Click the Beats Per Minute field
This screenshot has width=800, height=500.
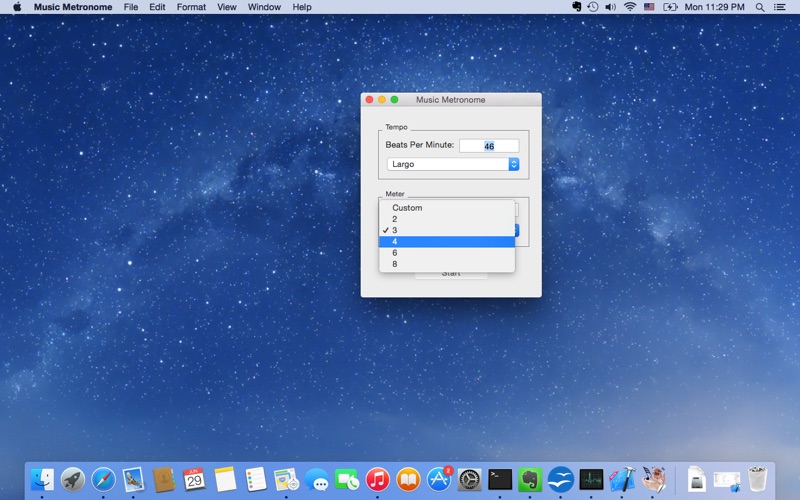[x=489, y=146]
